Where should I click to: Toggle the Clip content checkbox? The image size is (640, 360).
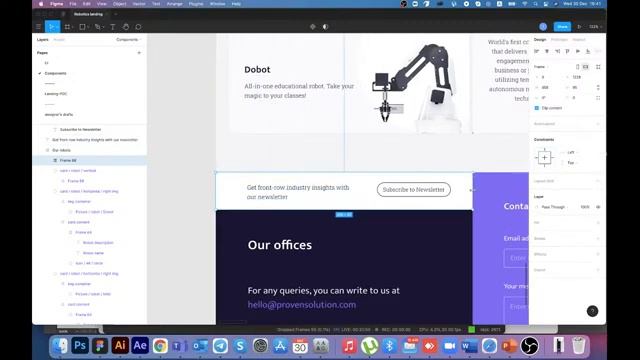coord(537,108)
